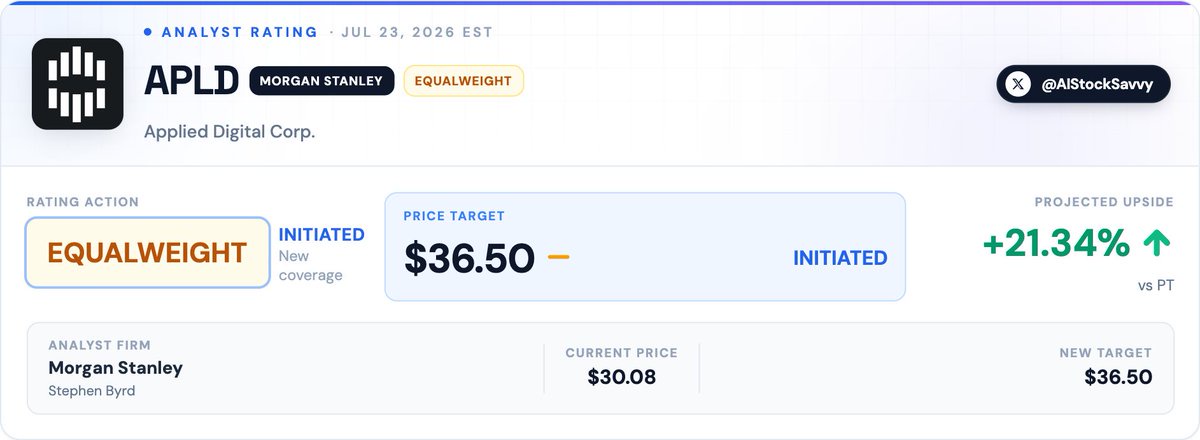Click the new target $36.50 value
Viewport: 1200px width, 440px height.
(x=1118, y=378)
